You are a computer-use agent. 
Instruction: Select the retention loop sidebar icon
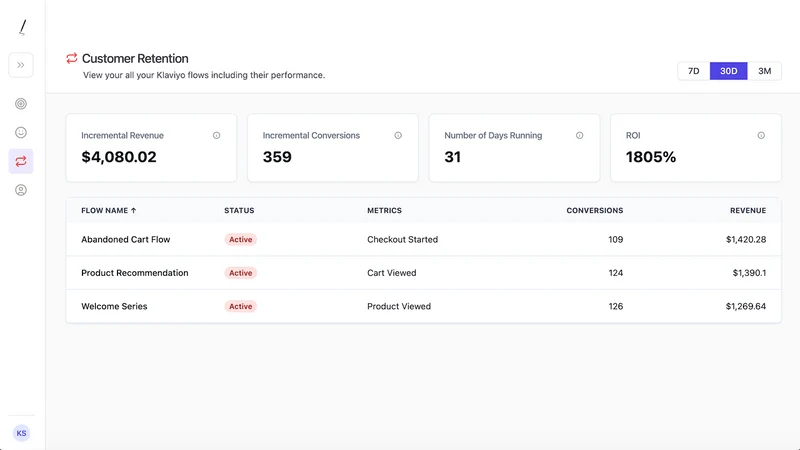point(21,161)
